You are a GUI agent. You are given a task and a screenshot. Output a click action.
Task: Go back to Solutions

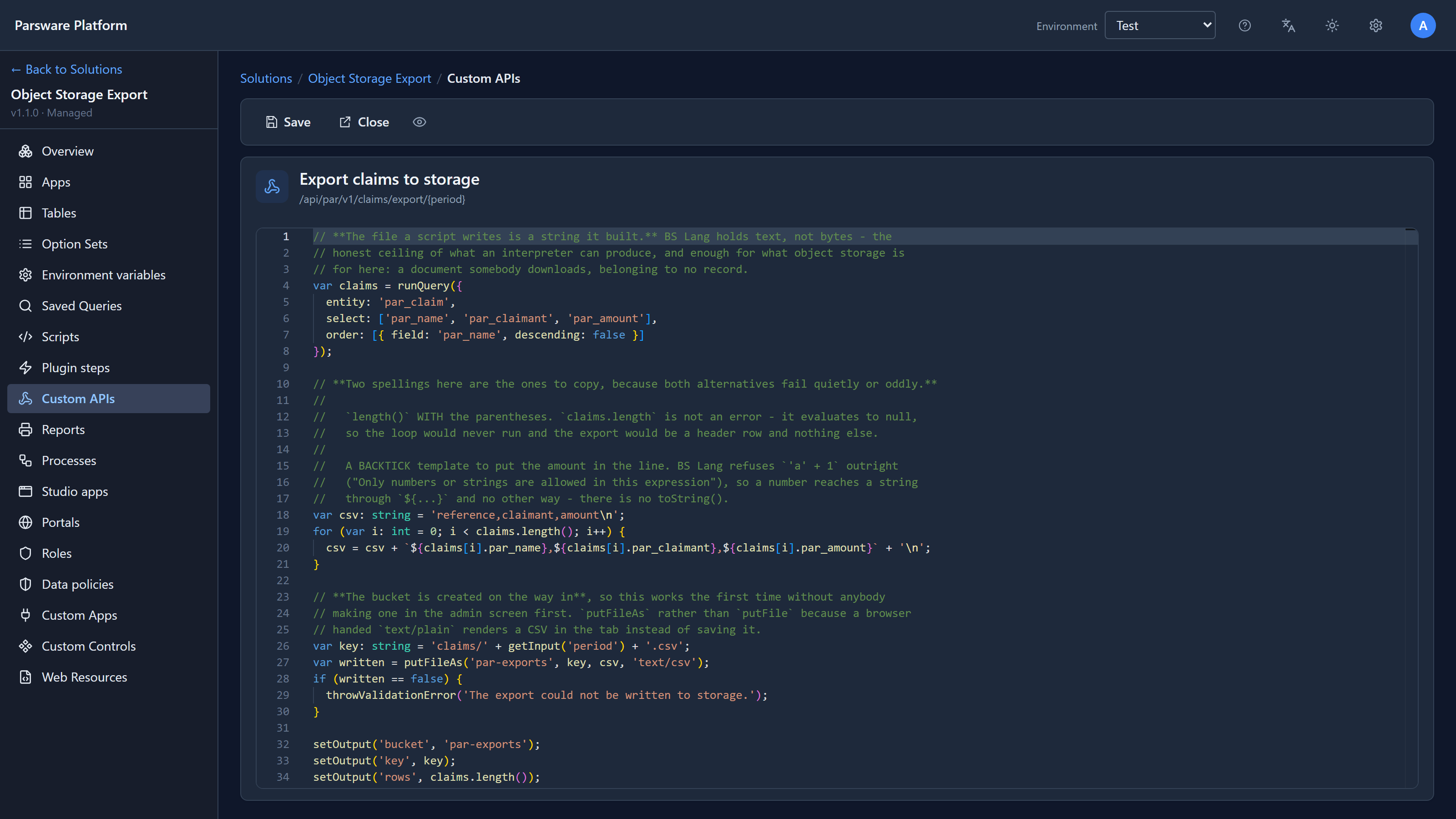67,69
